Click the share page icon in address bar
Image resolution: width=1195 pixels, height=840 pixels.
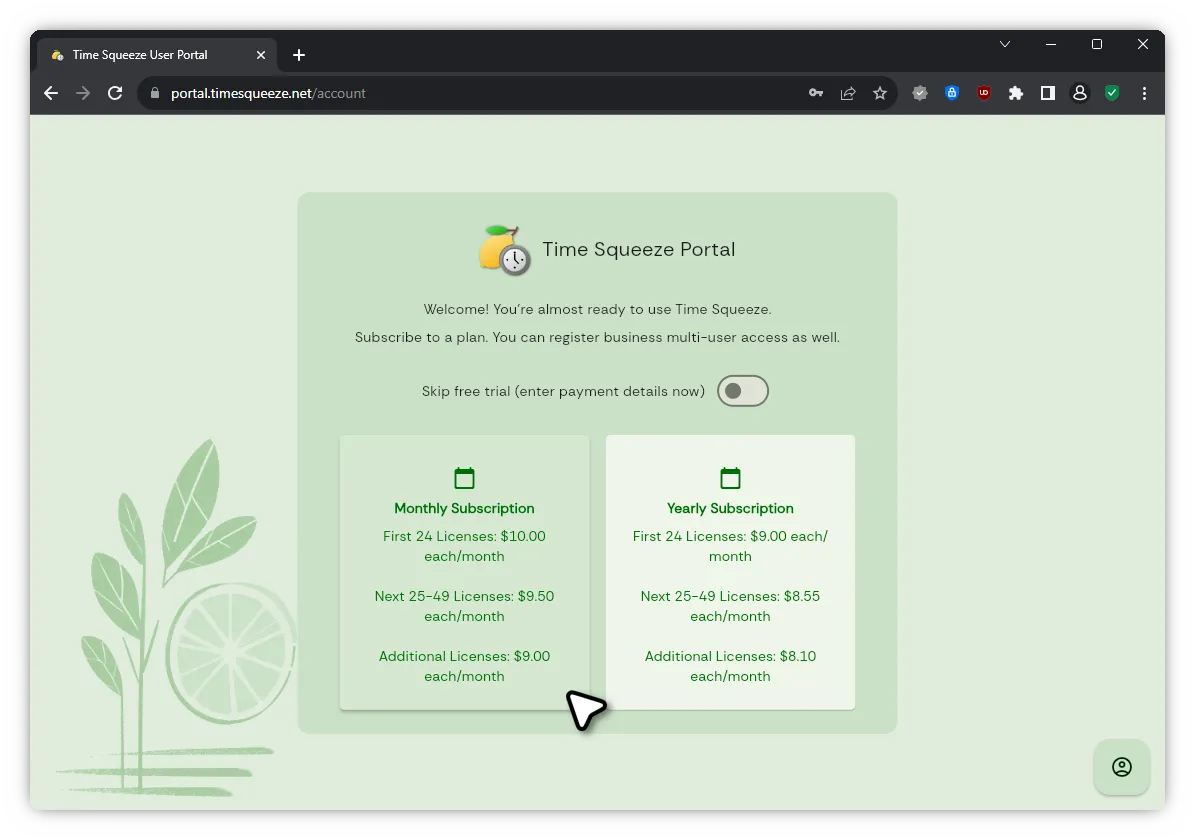[x=848, y=93]
